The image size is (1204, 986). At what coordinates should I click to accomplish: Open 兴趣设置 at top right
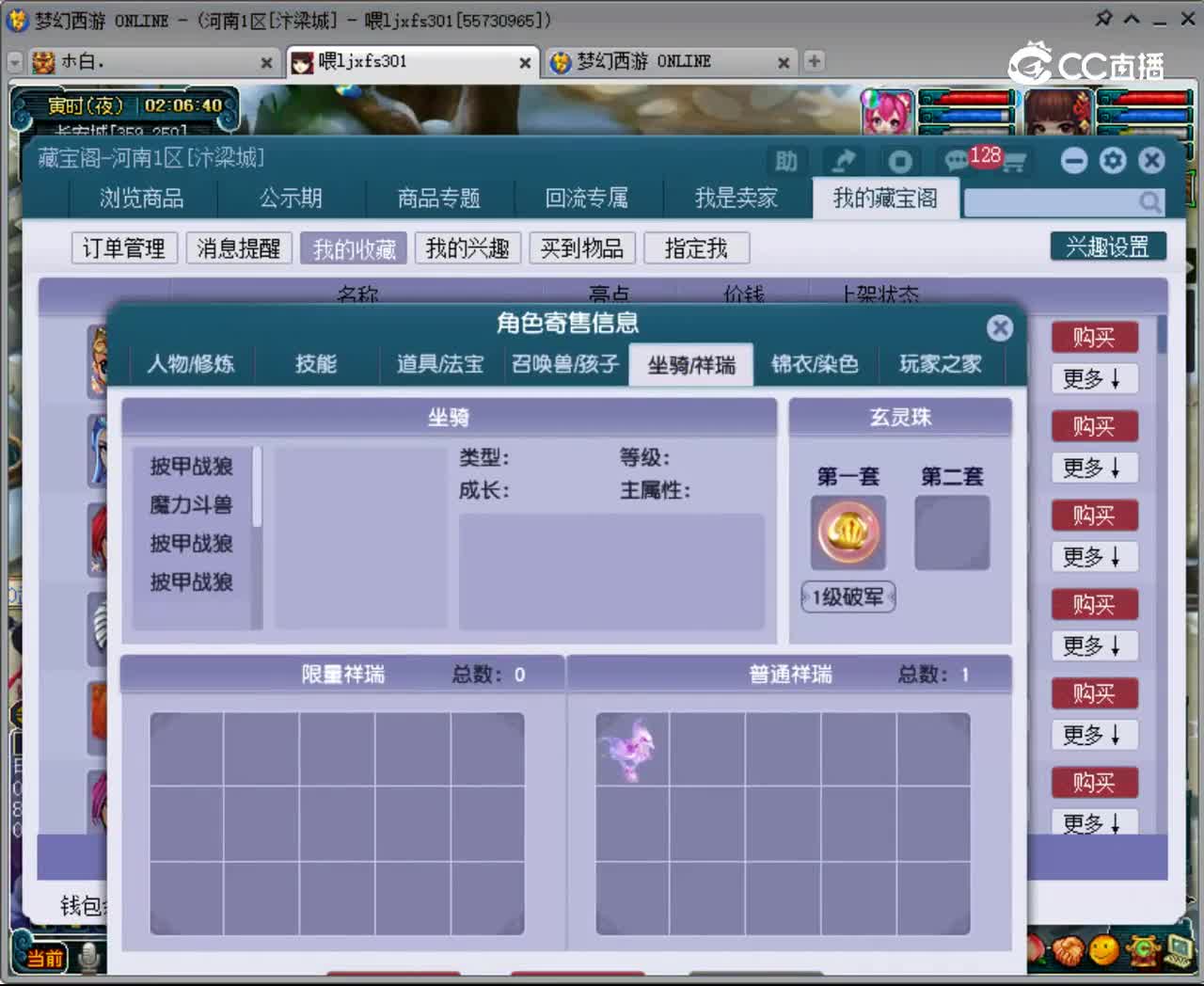coord(1109,246)
